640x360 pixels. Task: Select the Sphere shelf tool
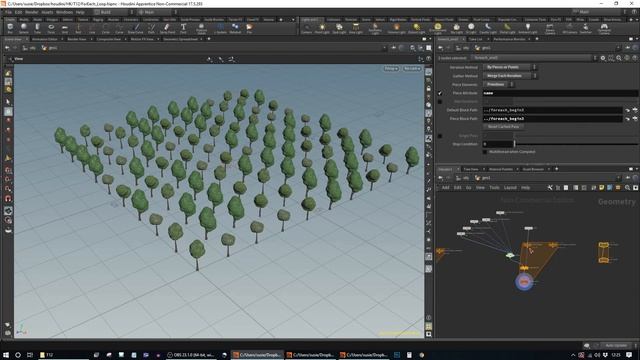pyautogui.click(x=24, y=28)
